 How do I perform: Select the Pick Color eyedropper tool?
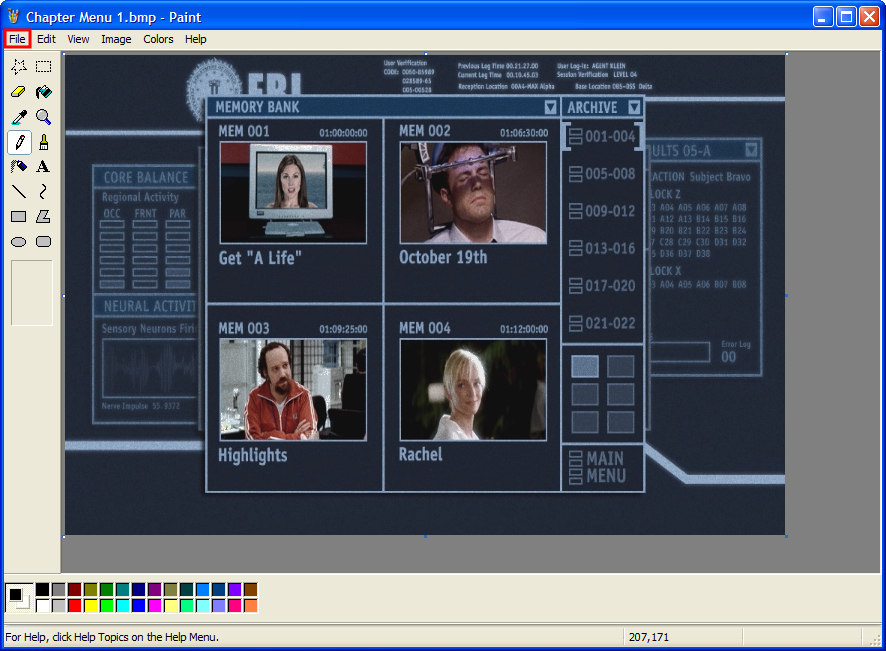(x=19, y=117)
